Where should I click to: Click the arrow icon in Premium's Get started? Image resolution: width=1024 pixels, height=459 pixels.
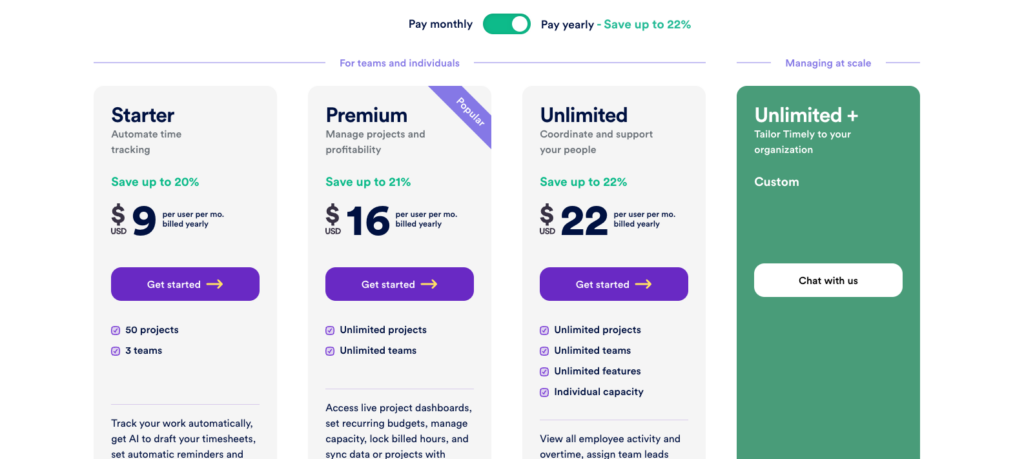coord(429,284)
